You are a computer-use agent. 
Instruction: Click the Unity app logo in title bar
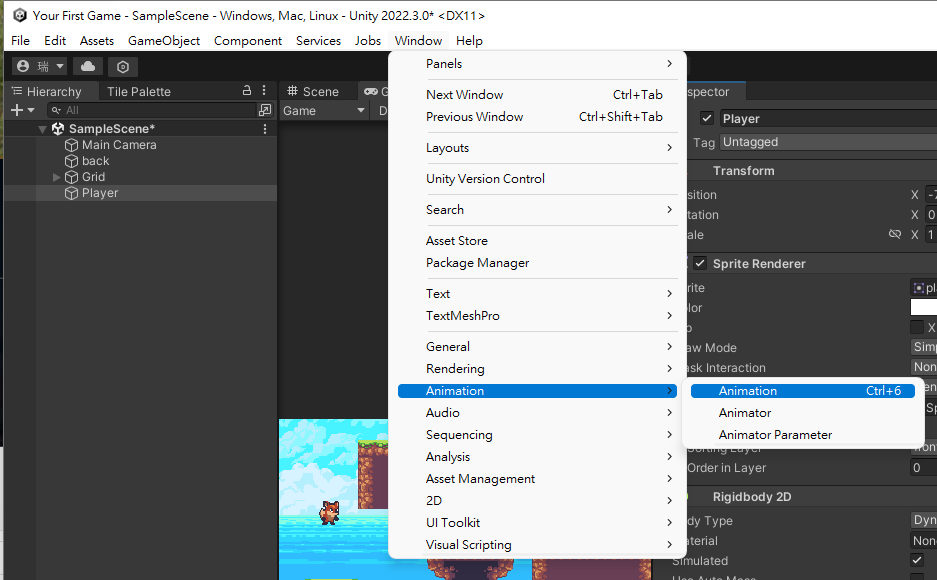[x=20, y=16]
